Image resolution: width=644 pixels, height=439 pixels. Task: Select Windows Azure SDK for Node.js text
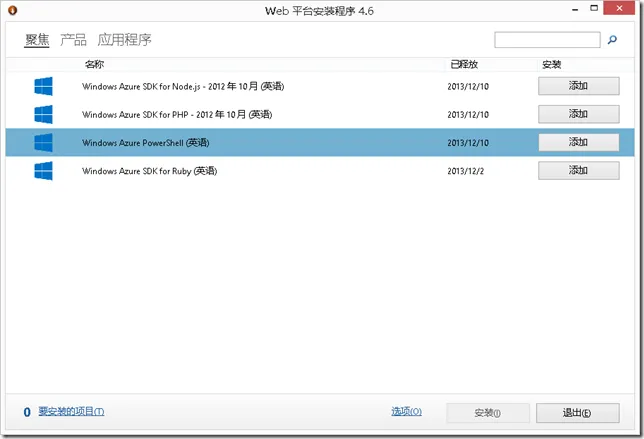point(183,86)
